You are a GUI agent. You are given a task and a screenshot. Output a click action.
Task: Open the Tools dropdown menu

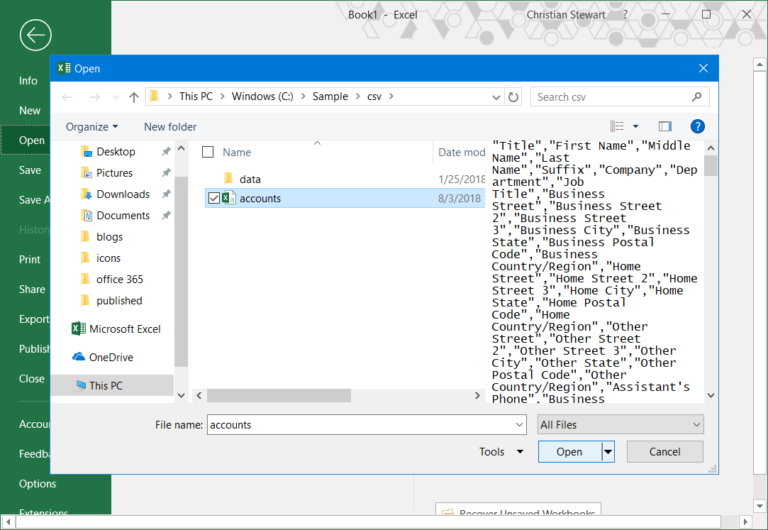pyautogui.click(x=501, y=452)
